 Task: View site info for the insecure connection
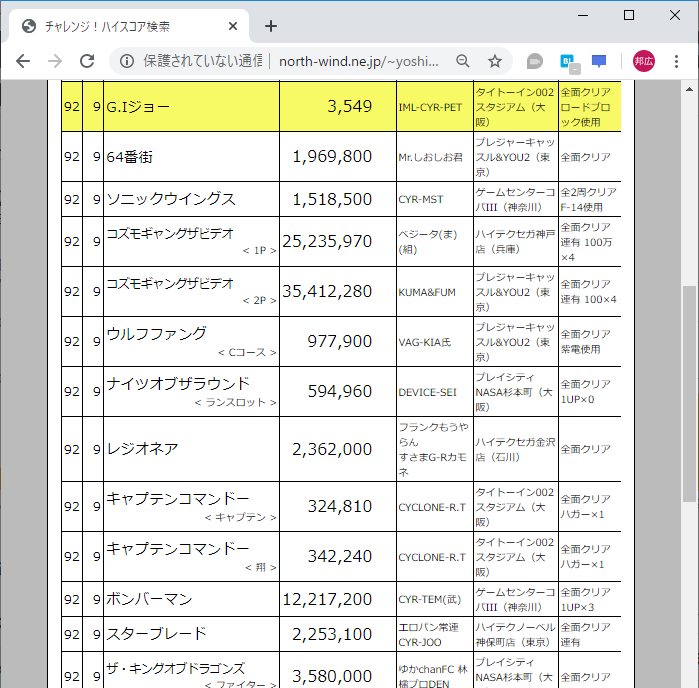tap(127, 61)
